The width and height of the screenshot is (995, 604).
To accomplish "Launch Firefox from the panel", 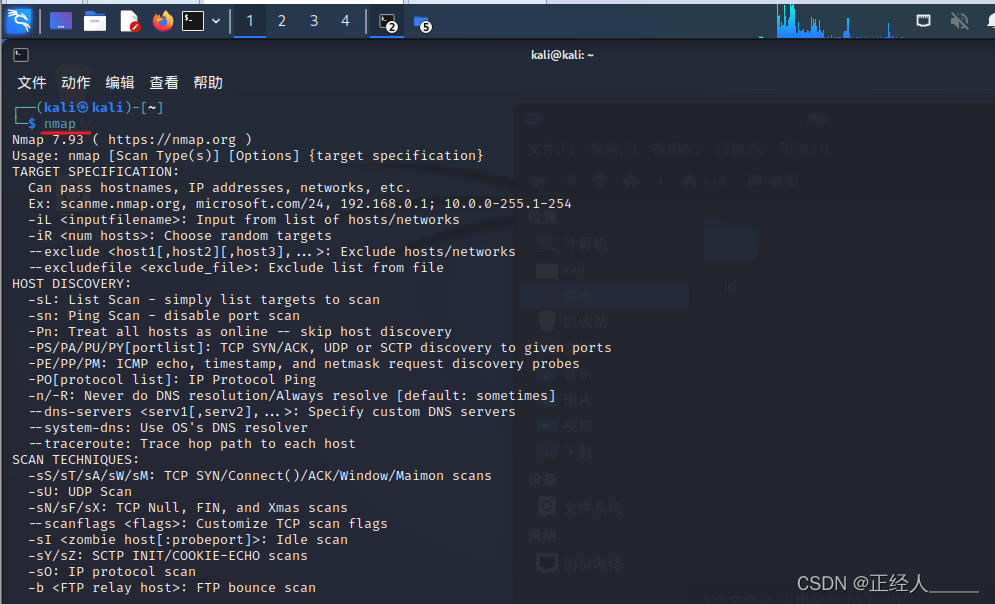I will (163, 21).
